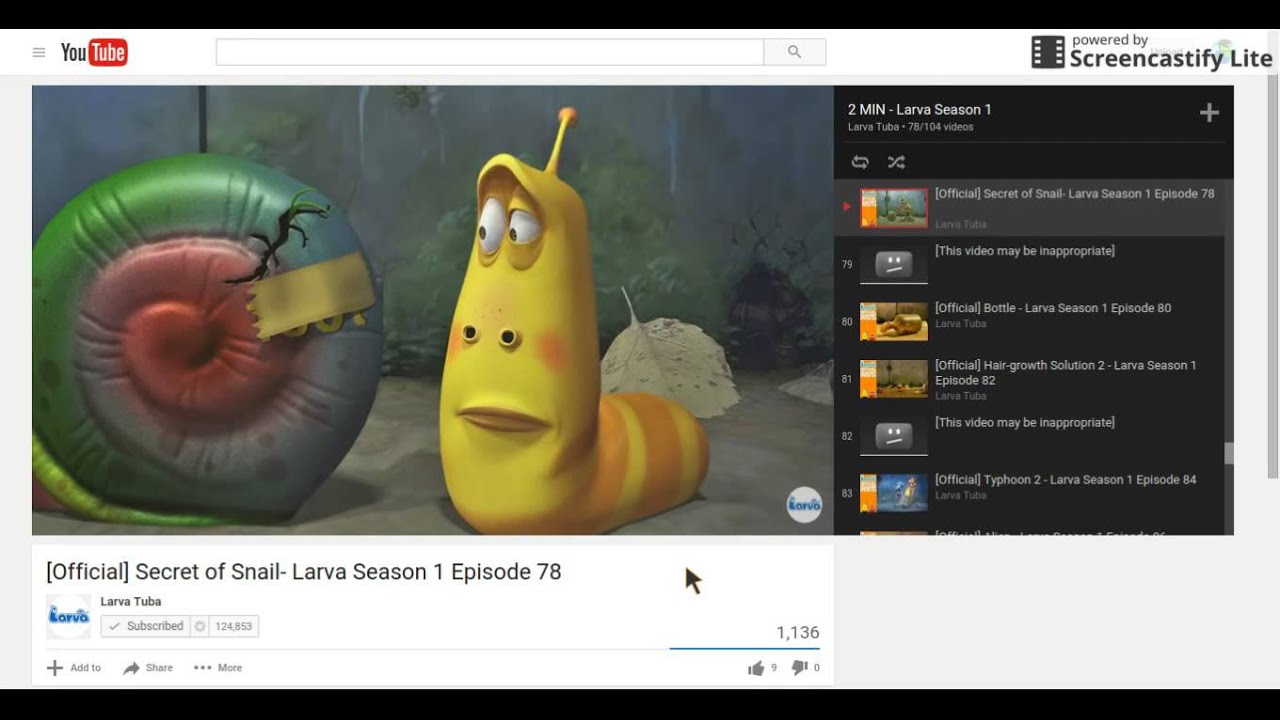The width and height of the screenshot is (1280, 720).
Task: Open Secret of Snail Episode 78 playlist title
Action: pyautogui.click(x=1074, y=194)
